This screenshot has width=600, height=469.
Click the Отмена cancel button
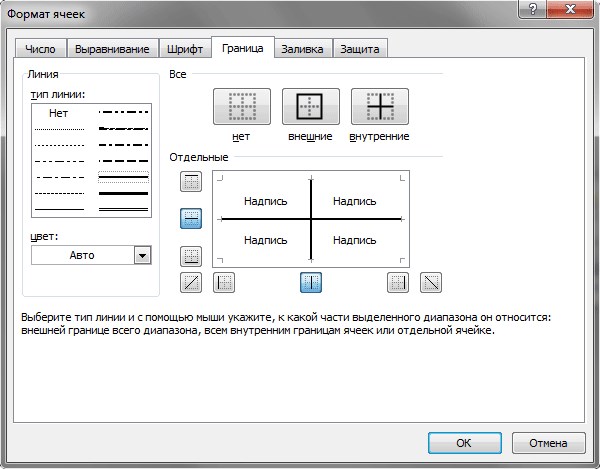[548, 443]
